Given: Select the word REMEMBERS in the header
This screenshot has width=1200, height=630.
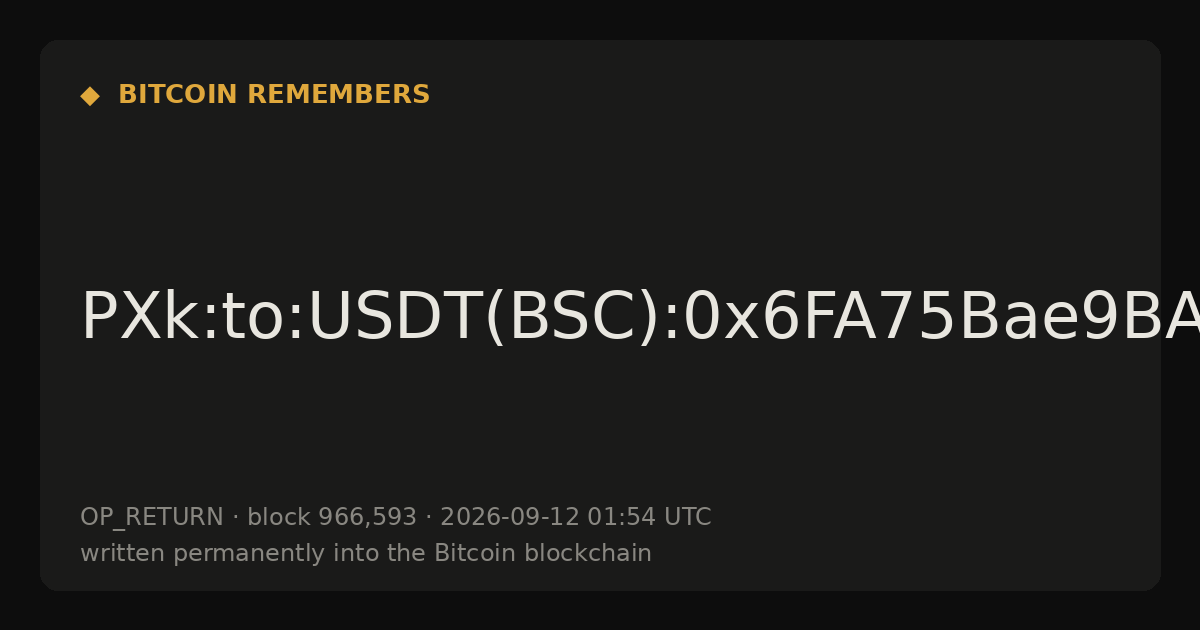Looking at the screenshot, I should click(x=338, y=95).
